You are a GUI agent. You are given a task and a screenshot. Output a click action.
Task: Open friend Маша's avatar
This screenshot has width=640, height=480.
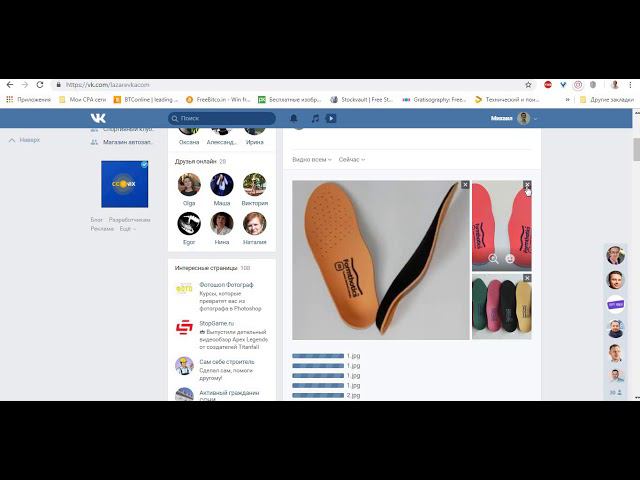(x=222, y=184)
